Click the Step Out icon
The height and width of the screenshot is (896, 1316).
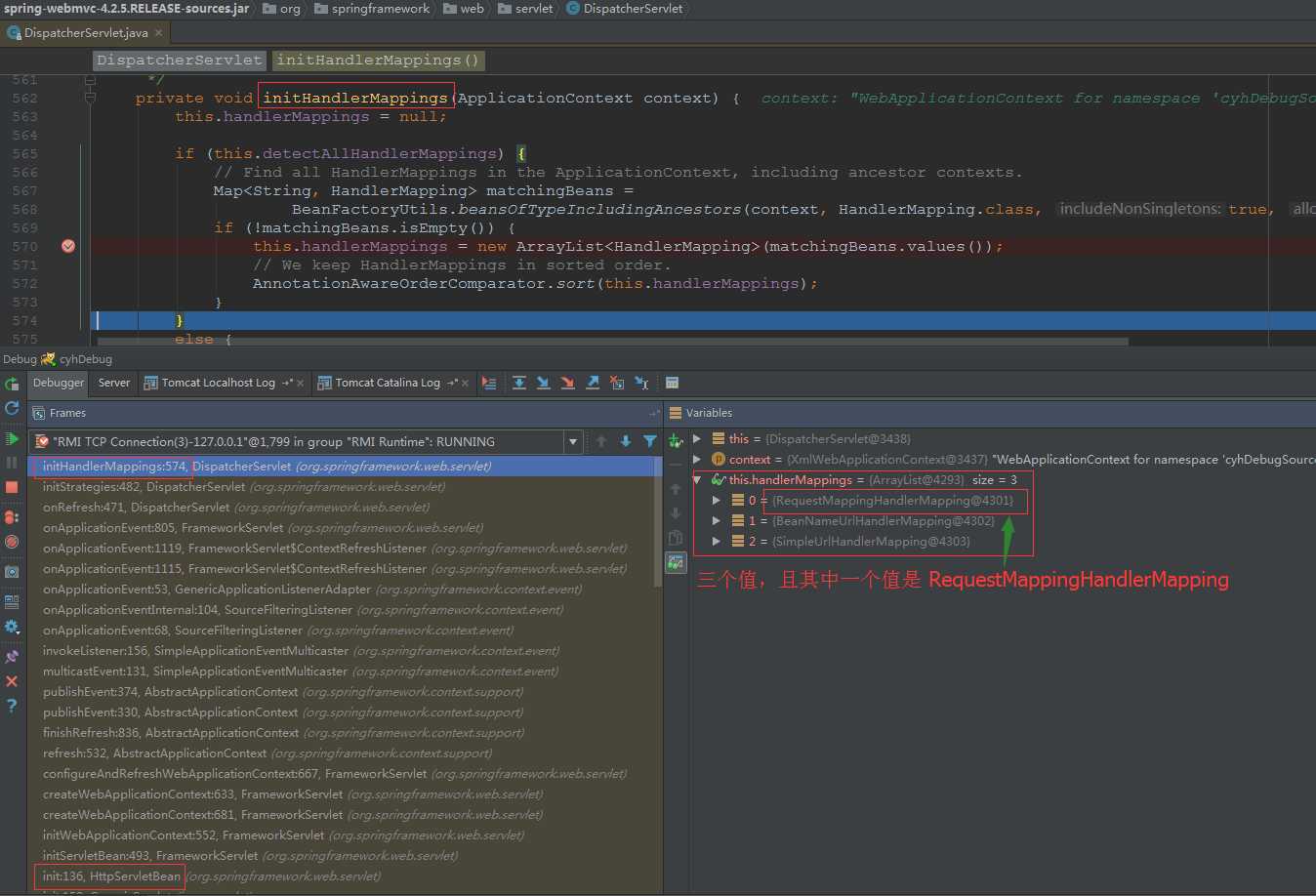(593, 383)
